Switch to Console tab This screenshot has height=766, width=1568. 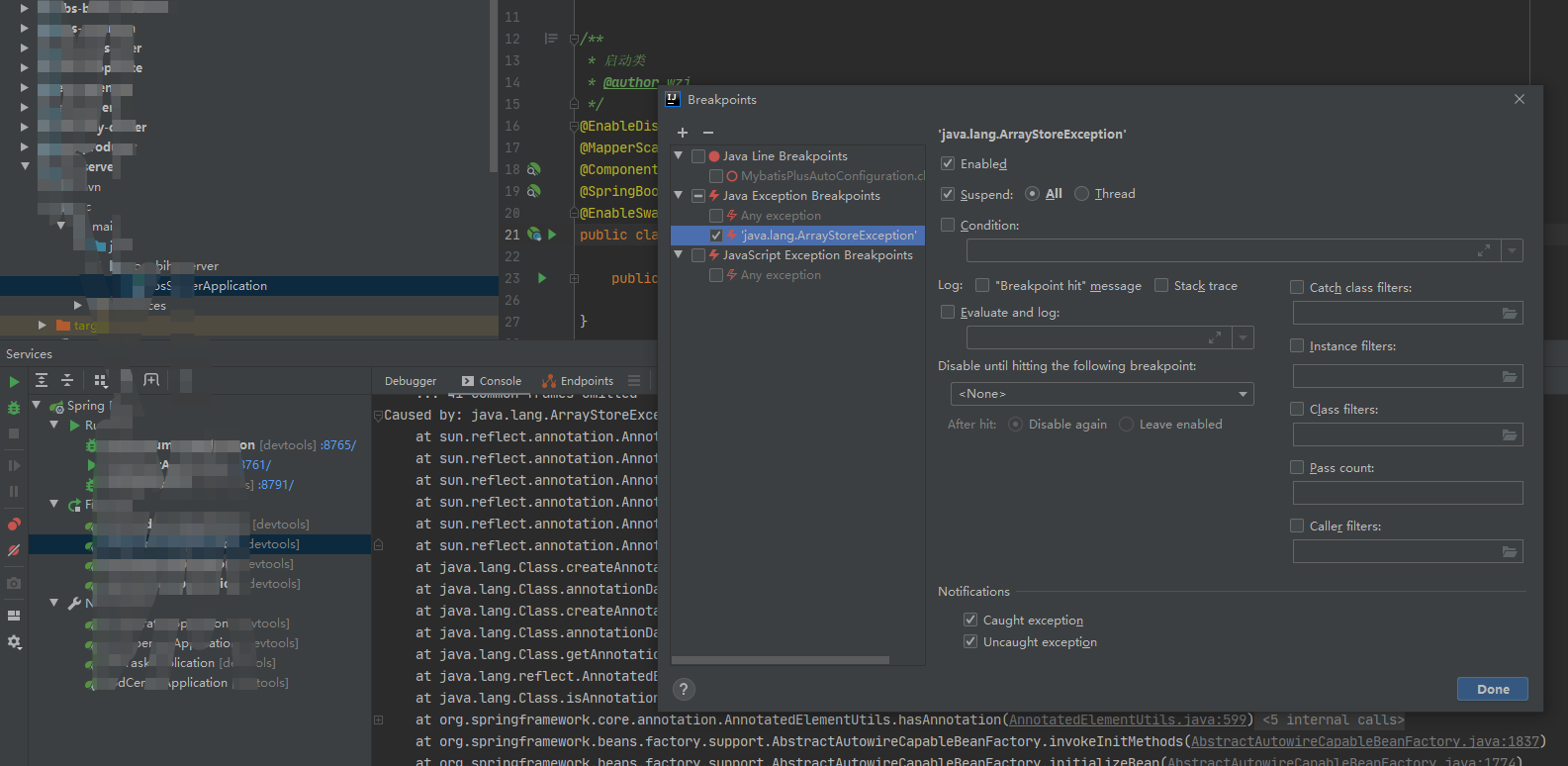(x=491, y=381)
